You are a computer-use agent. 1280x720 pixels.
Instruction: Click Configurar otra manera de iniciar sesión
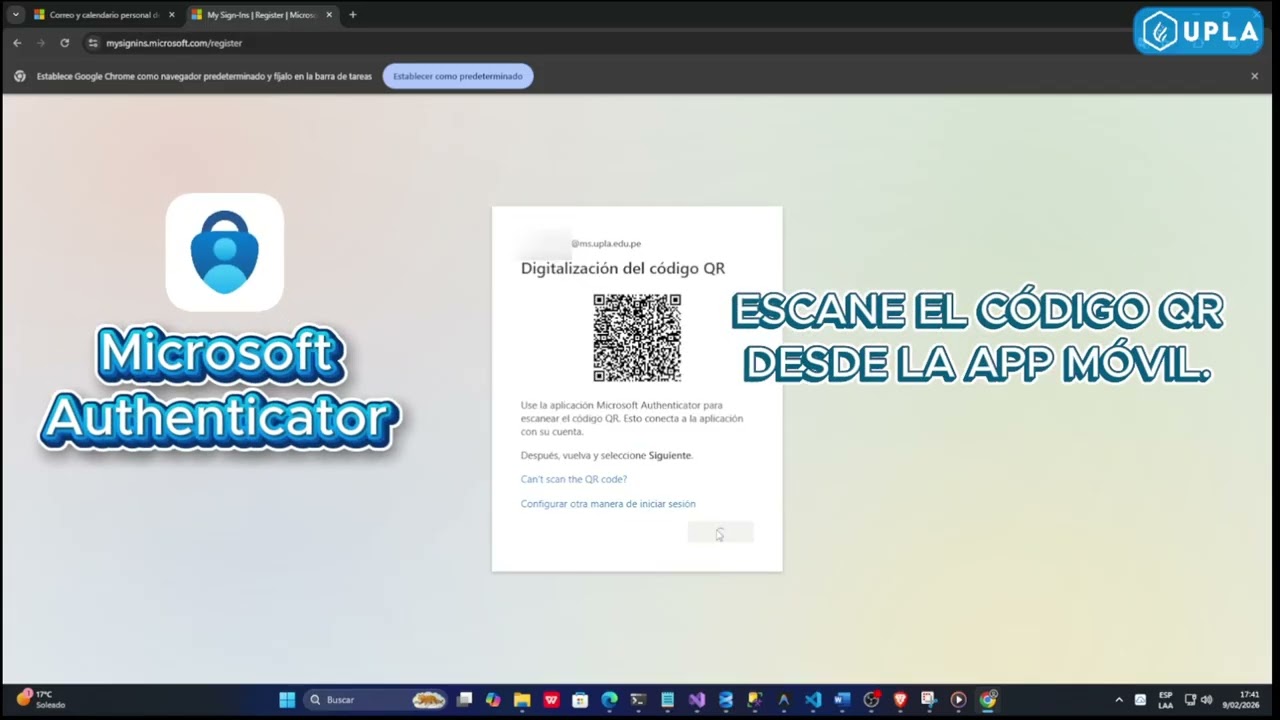click(x=608, y=504)
